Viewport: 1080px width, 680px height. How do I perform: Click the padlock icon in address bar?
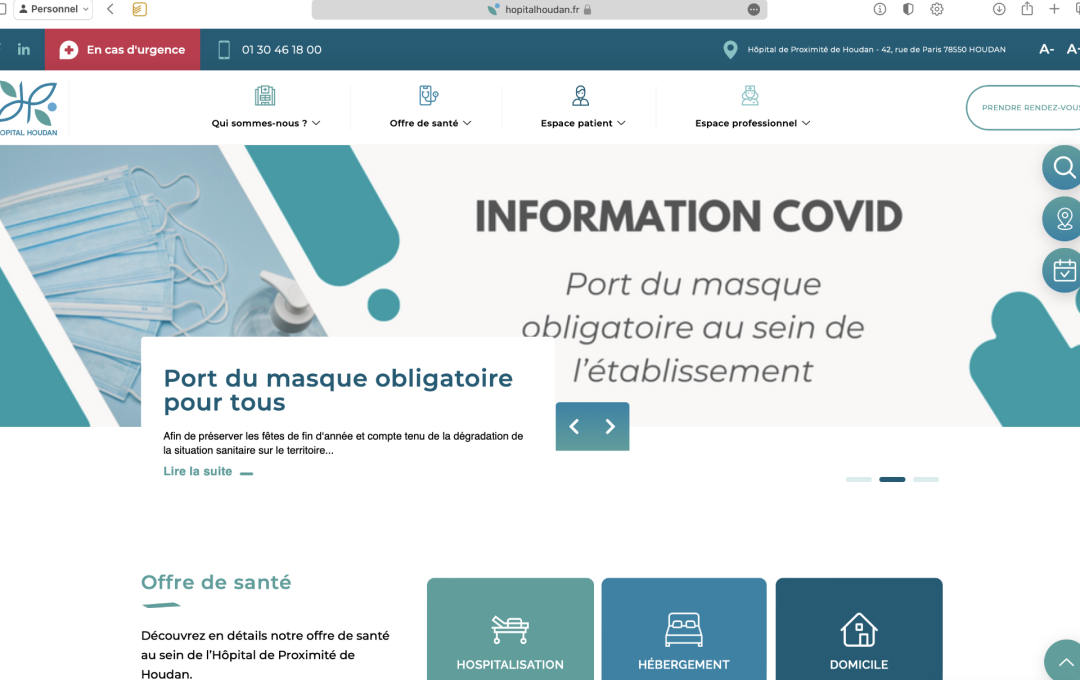pyautogui.click(x=588, y=10)
